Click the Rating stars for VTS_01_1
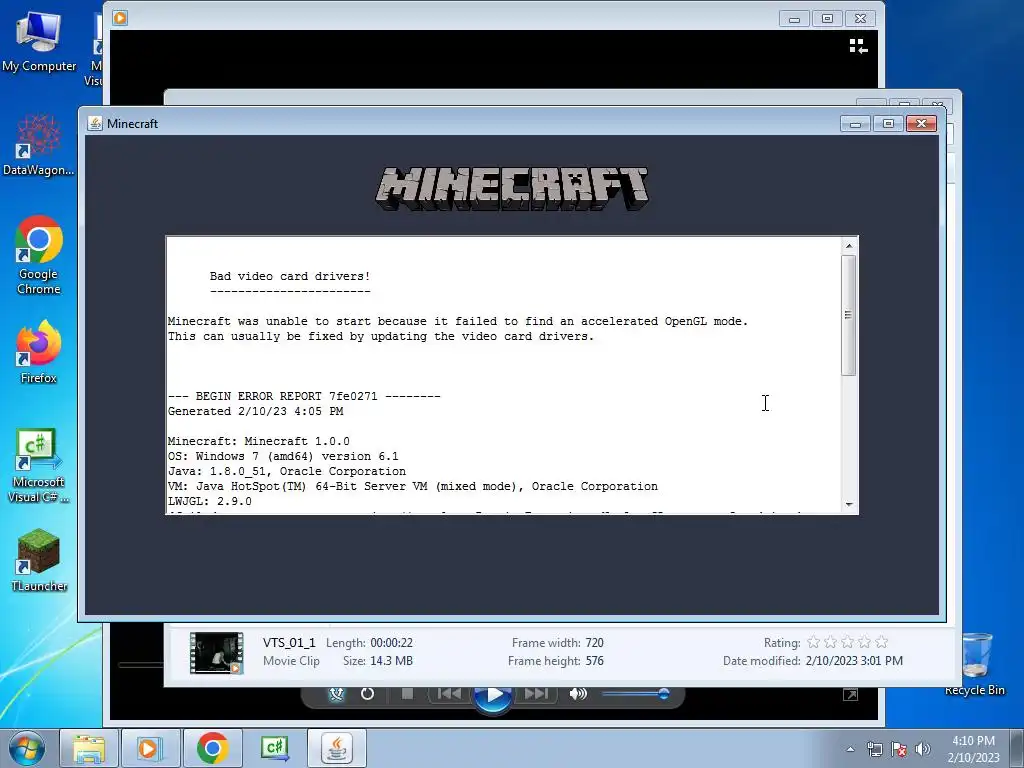The width and height of the screenshot is (1024, 768). [847, 643]
